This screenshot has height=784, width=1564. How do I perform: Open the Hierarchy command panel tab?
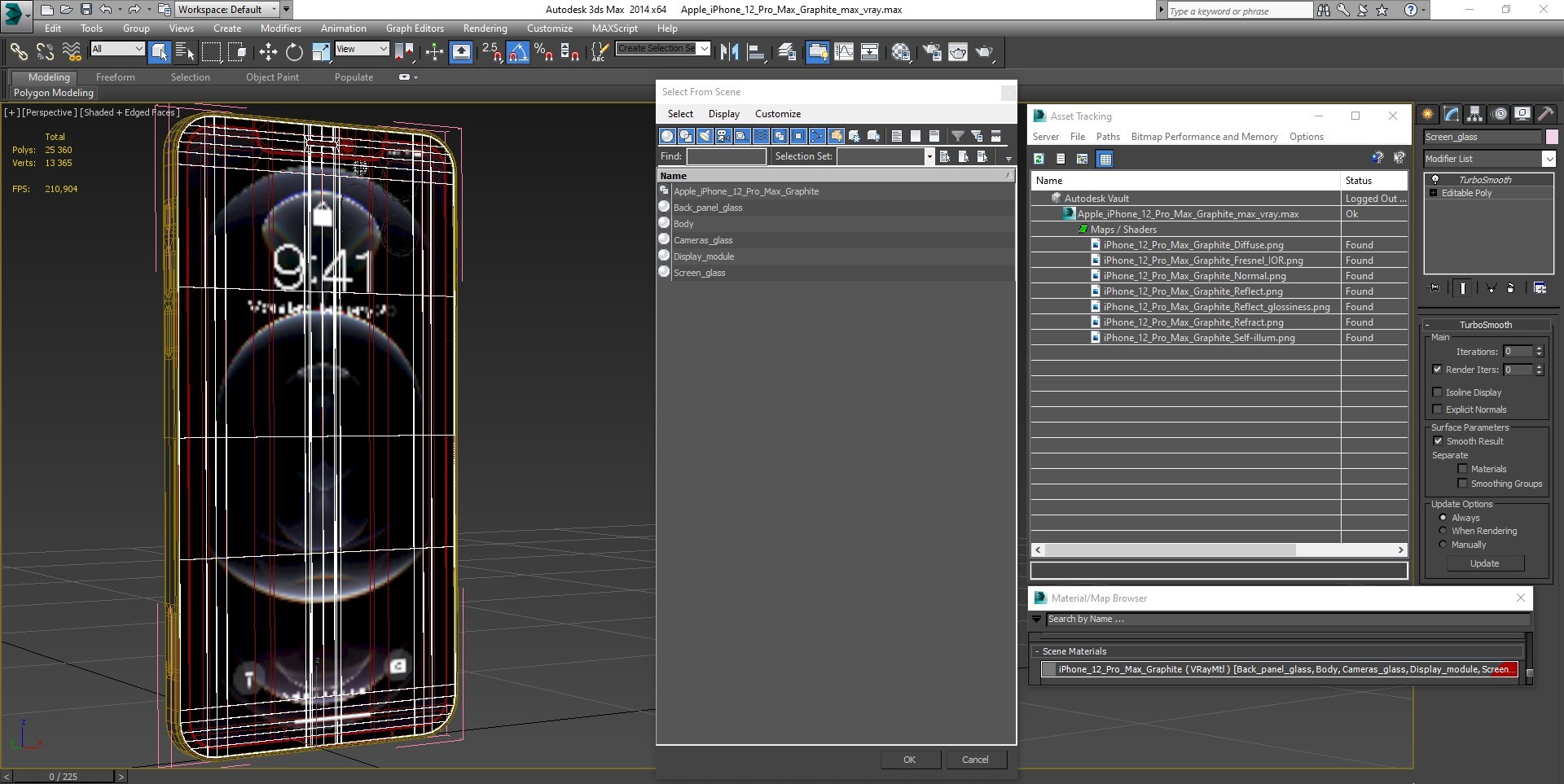click(x=1475, y=114)
